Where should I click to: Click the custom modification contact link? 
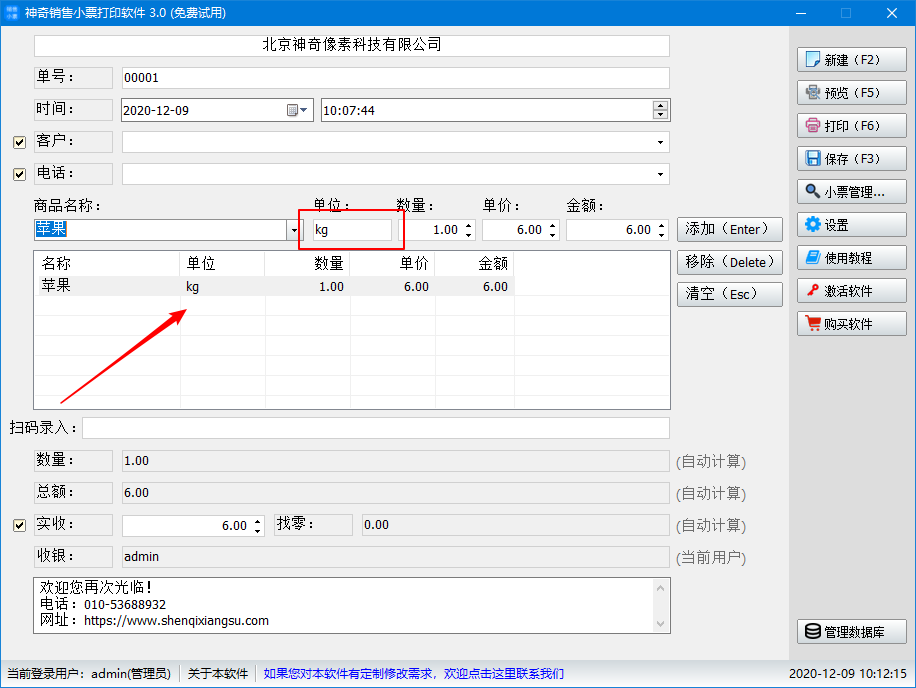[414, 673]
